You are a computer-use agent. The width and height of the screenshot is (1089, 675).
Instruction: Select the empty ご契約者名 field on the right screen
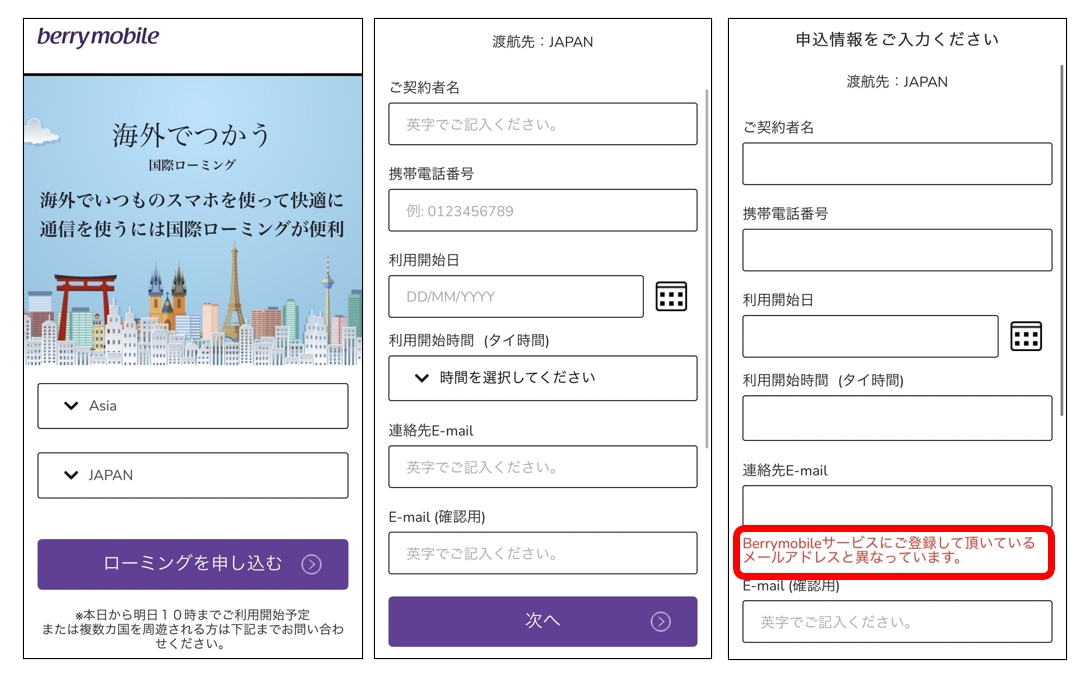click(897, 164)
